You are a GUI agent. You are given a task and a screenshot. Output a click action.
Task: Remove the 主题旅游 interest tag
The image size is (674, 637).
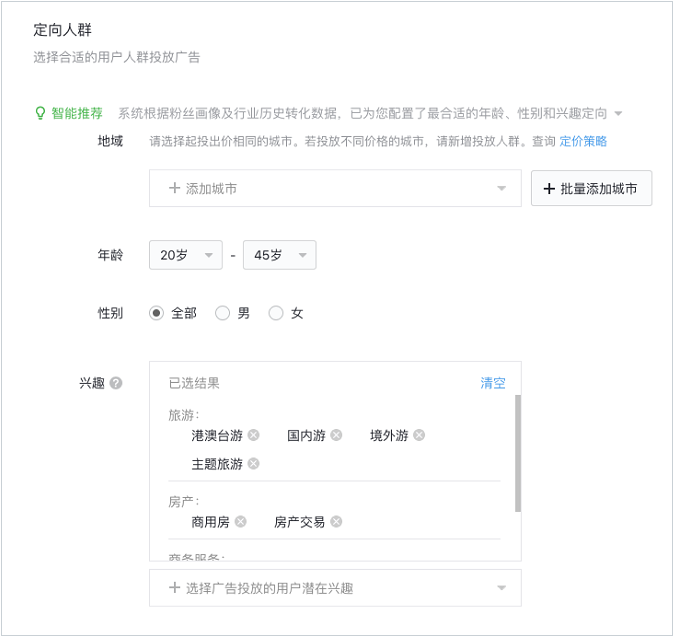tap(254, 464)
